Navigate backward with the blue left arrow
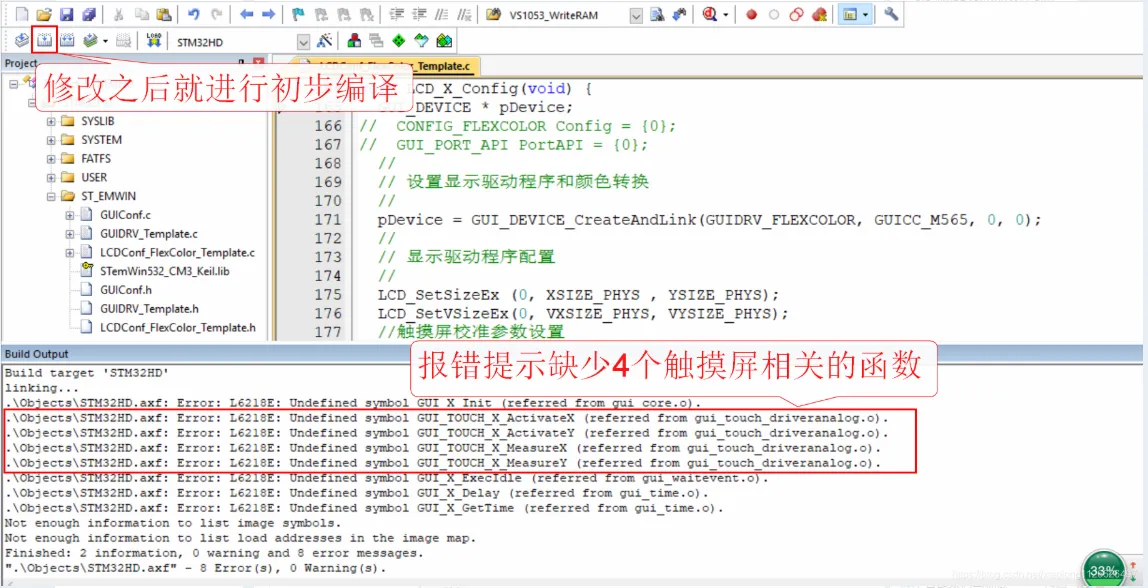 coord(247,14)
